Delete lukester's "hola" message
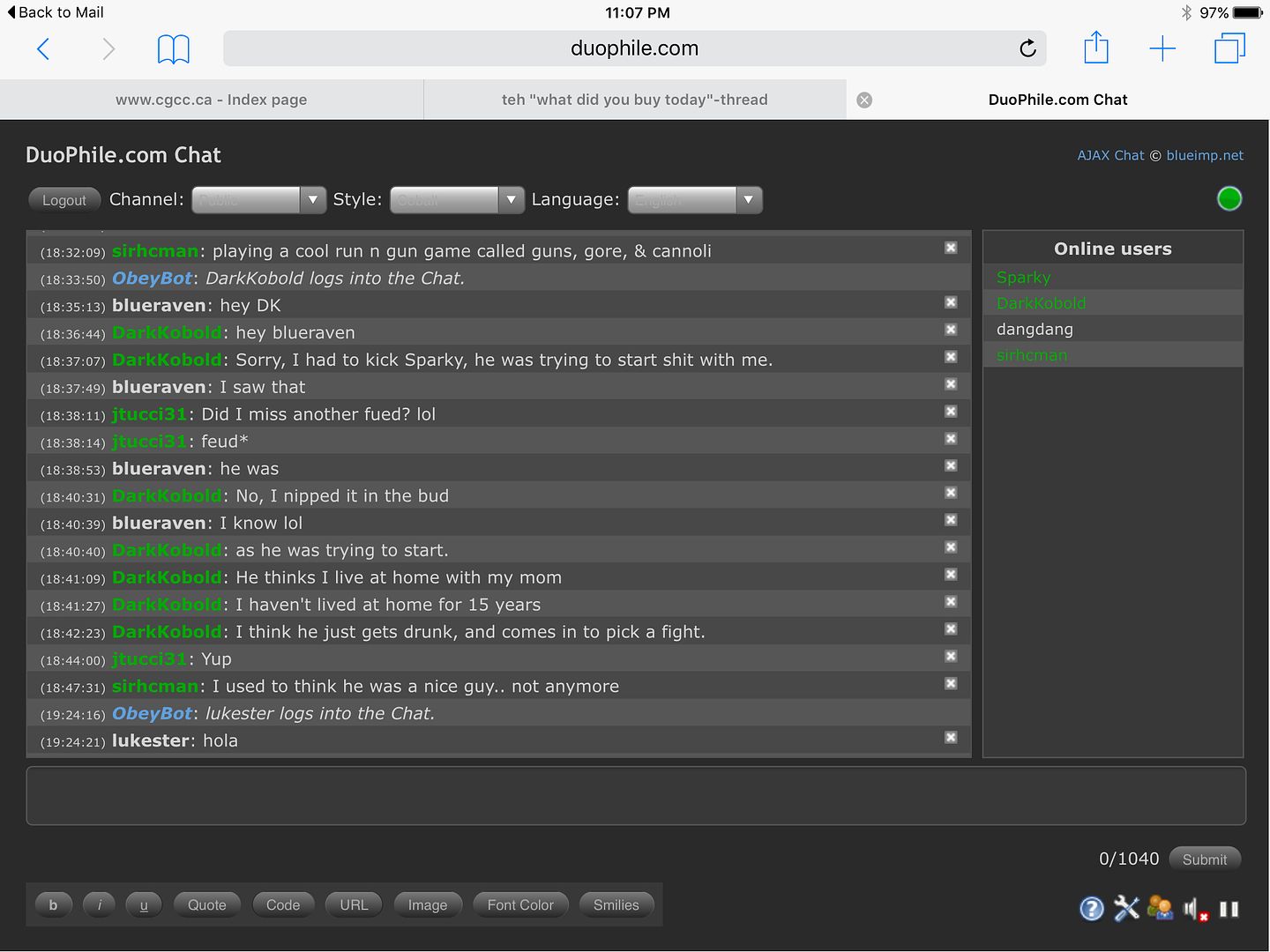This screenshot has height=952, width=1270. 951,738
